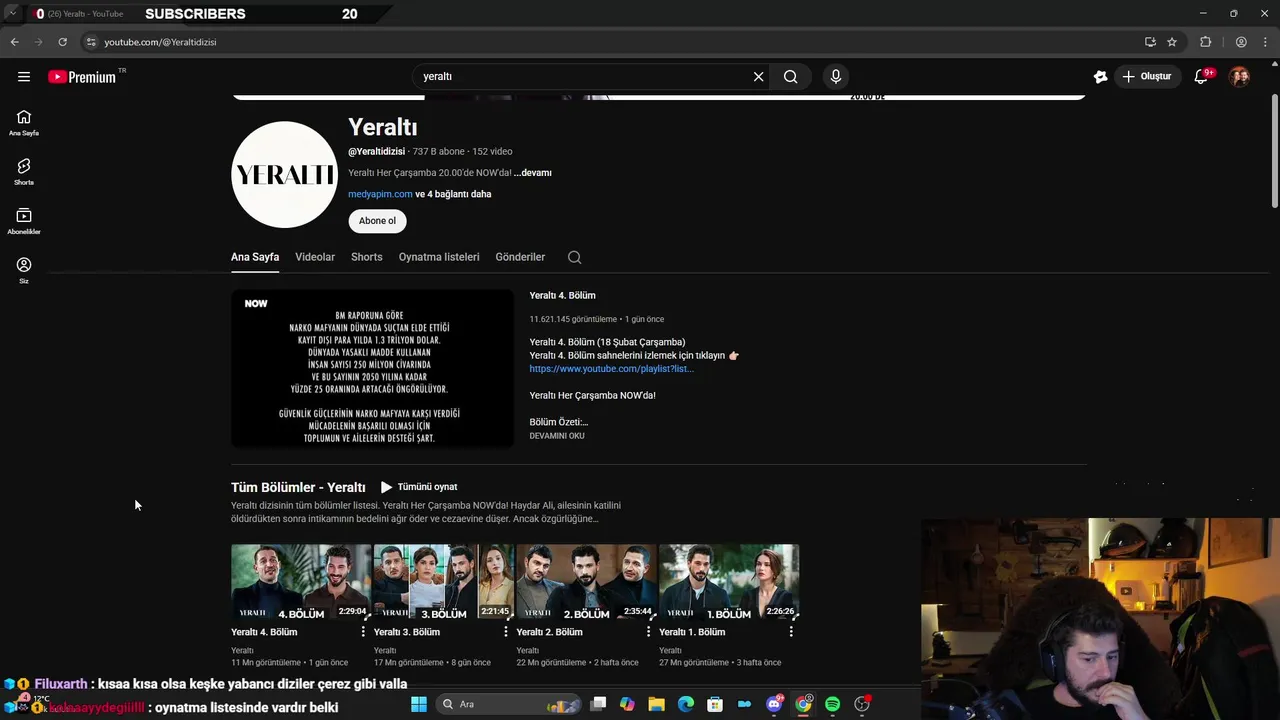The width and height of the screenshot is (1280, 720).
Task: Click the magnifier search button
Action: tap(790, 77)
